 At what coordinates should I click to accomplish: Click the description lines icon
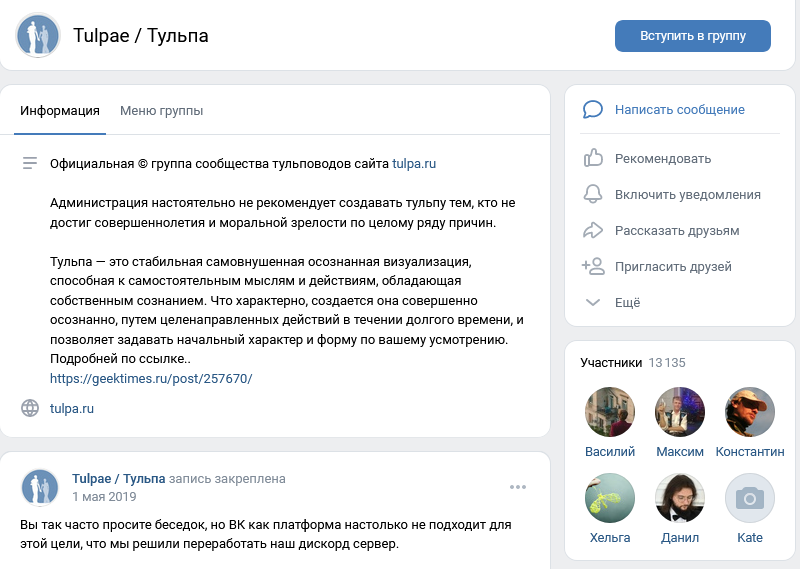click(x=30, y=162)
